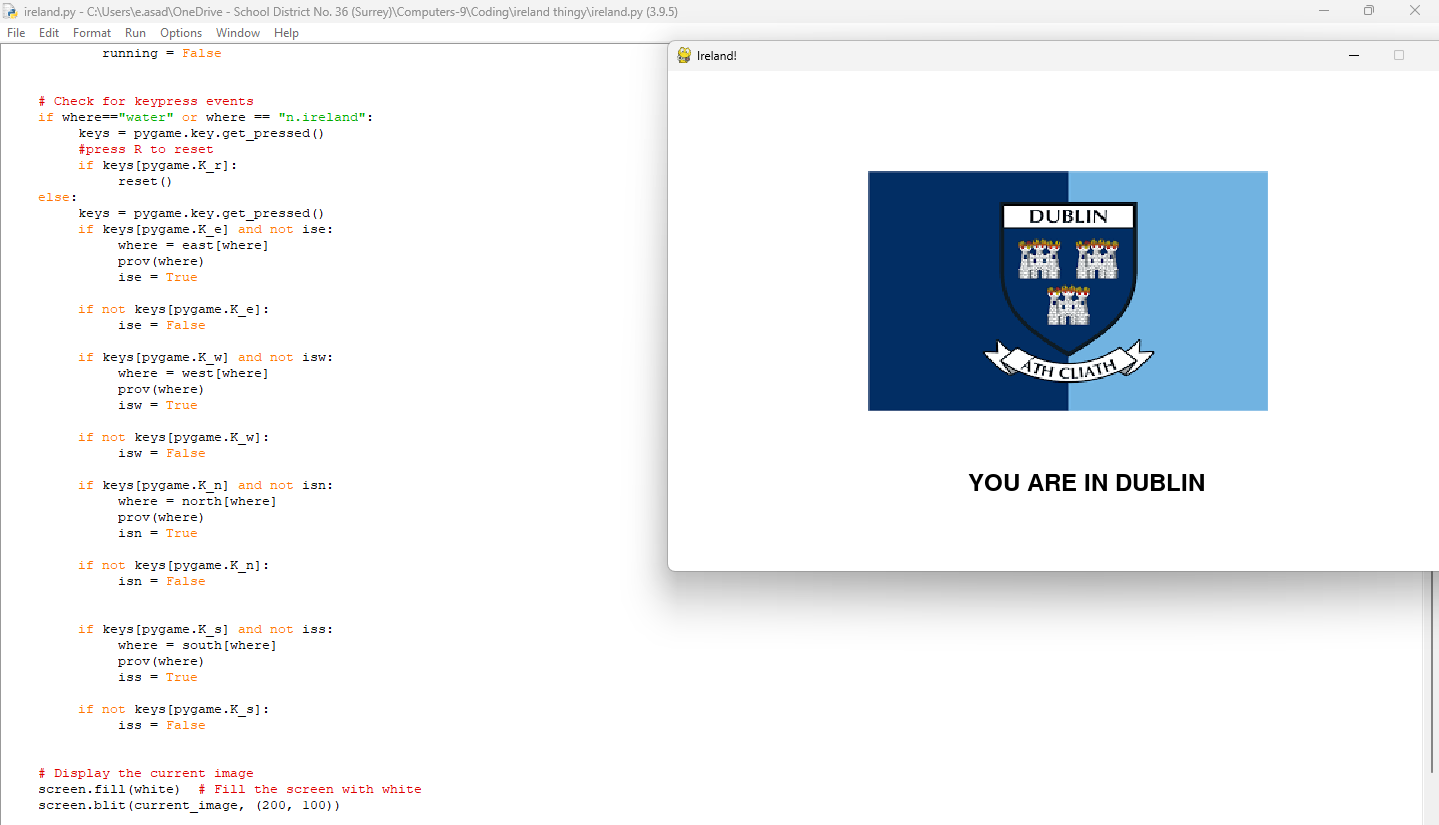Screen dimensions: 1439x825
Task: Open the Help menu
Action: point(286,33)
